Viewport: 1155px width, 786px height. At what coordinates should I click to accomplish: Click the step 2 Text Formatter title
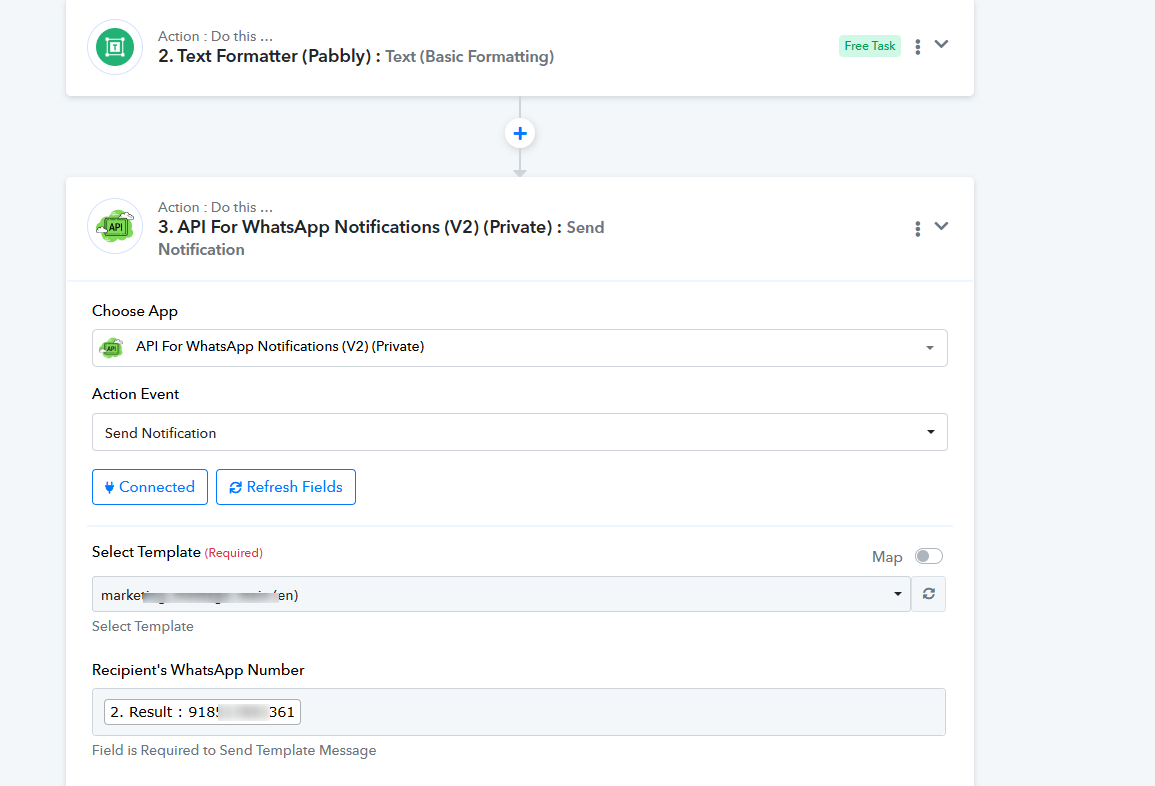[356, 56]
